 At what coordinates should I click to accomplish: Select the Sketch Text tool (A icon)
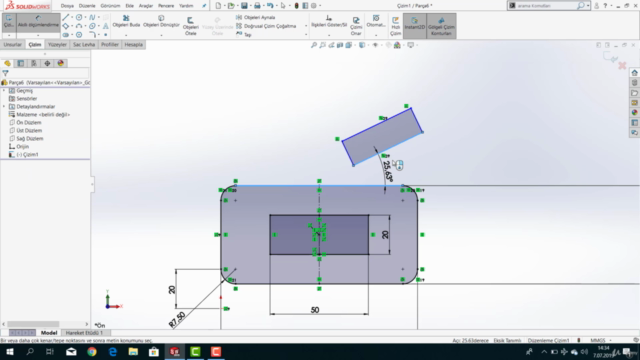coord(106,26)
